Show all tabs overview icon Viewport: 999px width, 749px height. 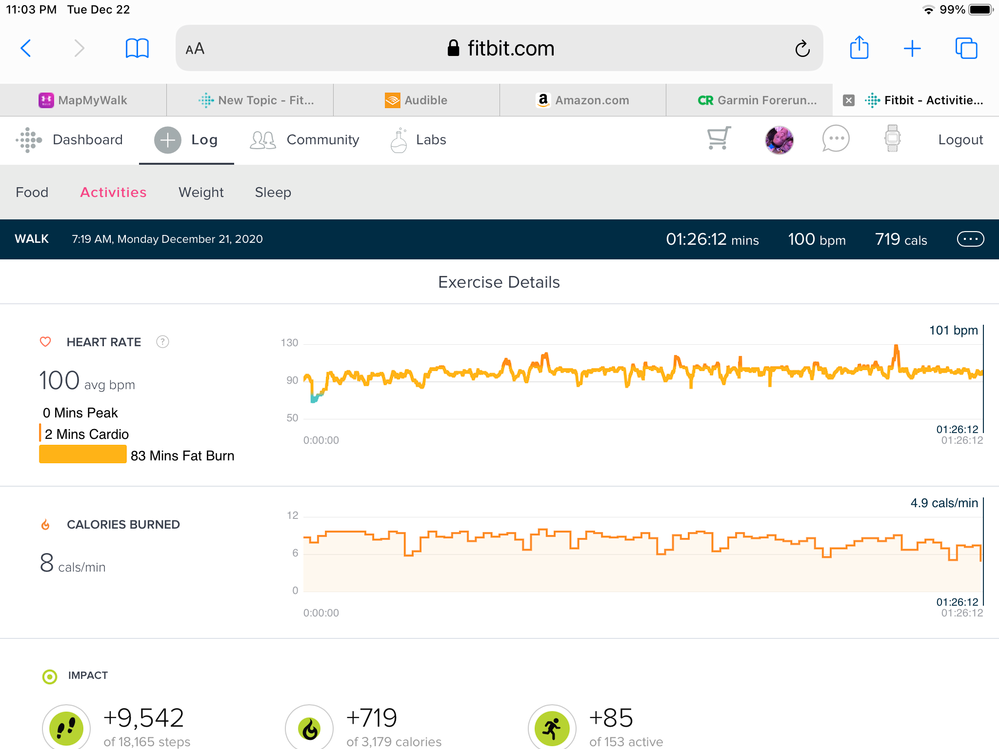point(966,48)
